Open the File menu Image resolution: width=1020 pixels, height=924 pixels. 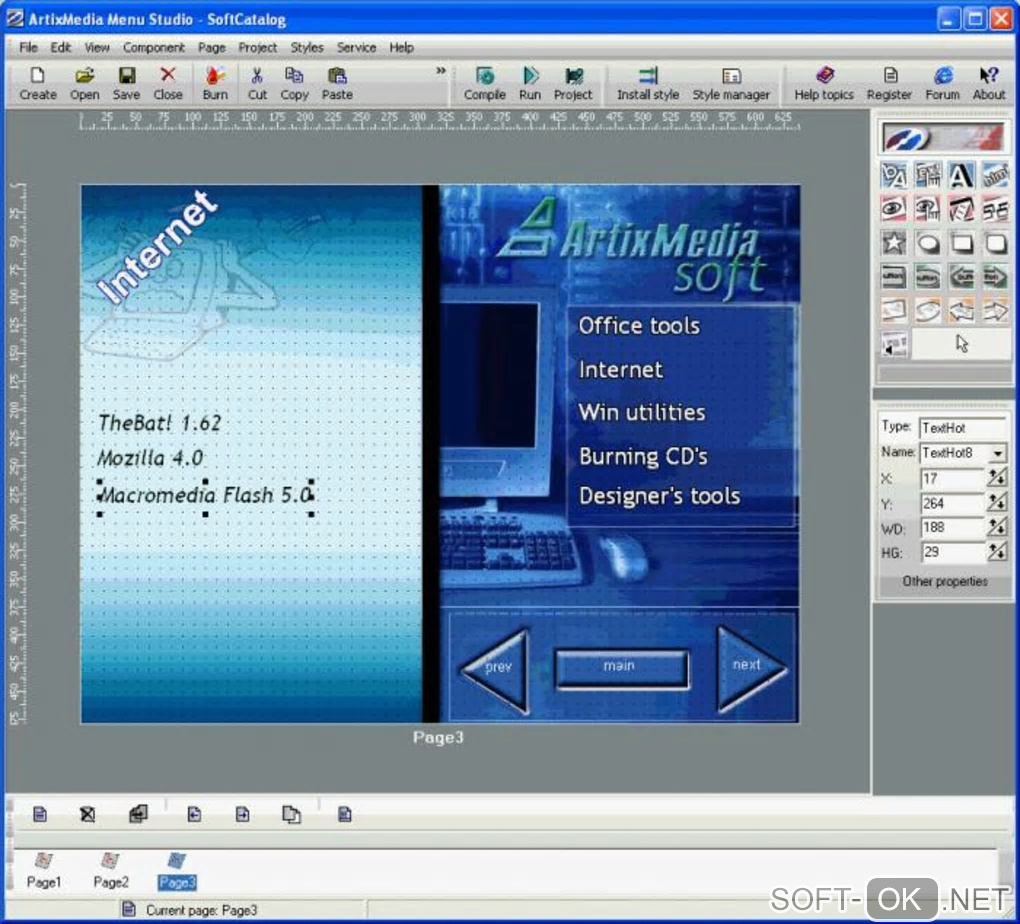coord(28,48)
